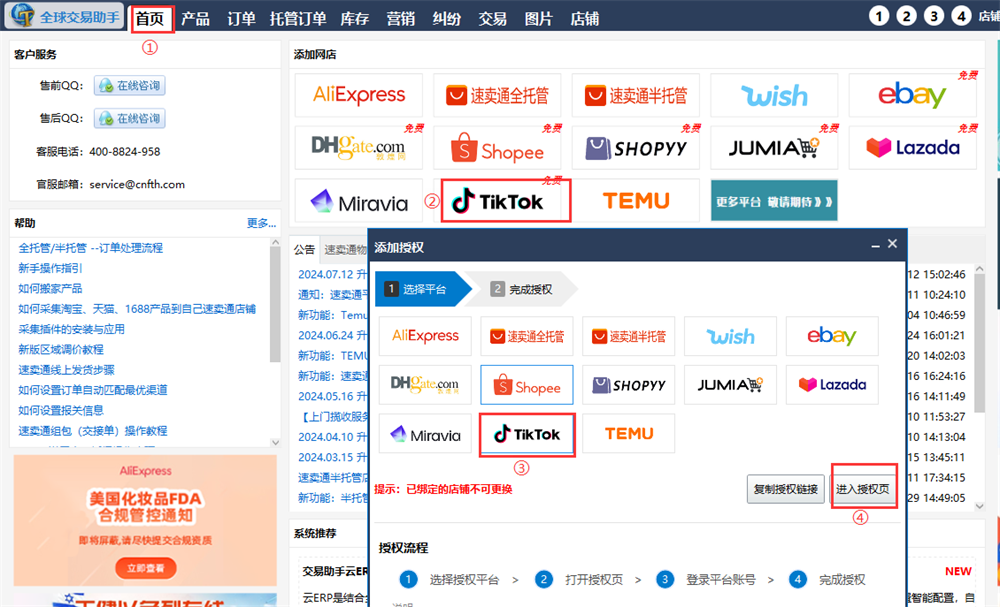Open 店铺 menu
The height and width of the screenshot is (607, 1000).
(x=584, y=19)
